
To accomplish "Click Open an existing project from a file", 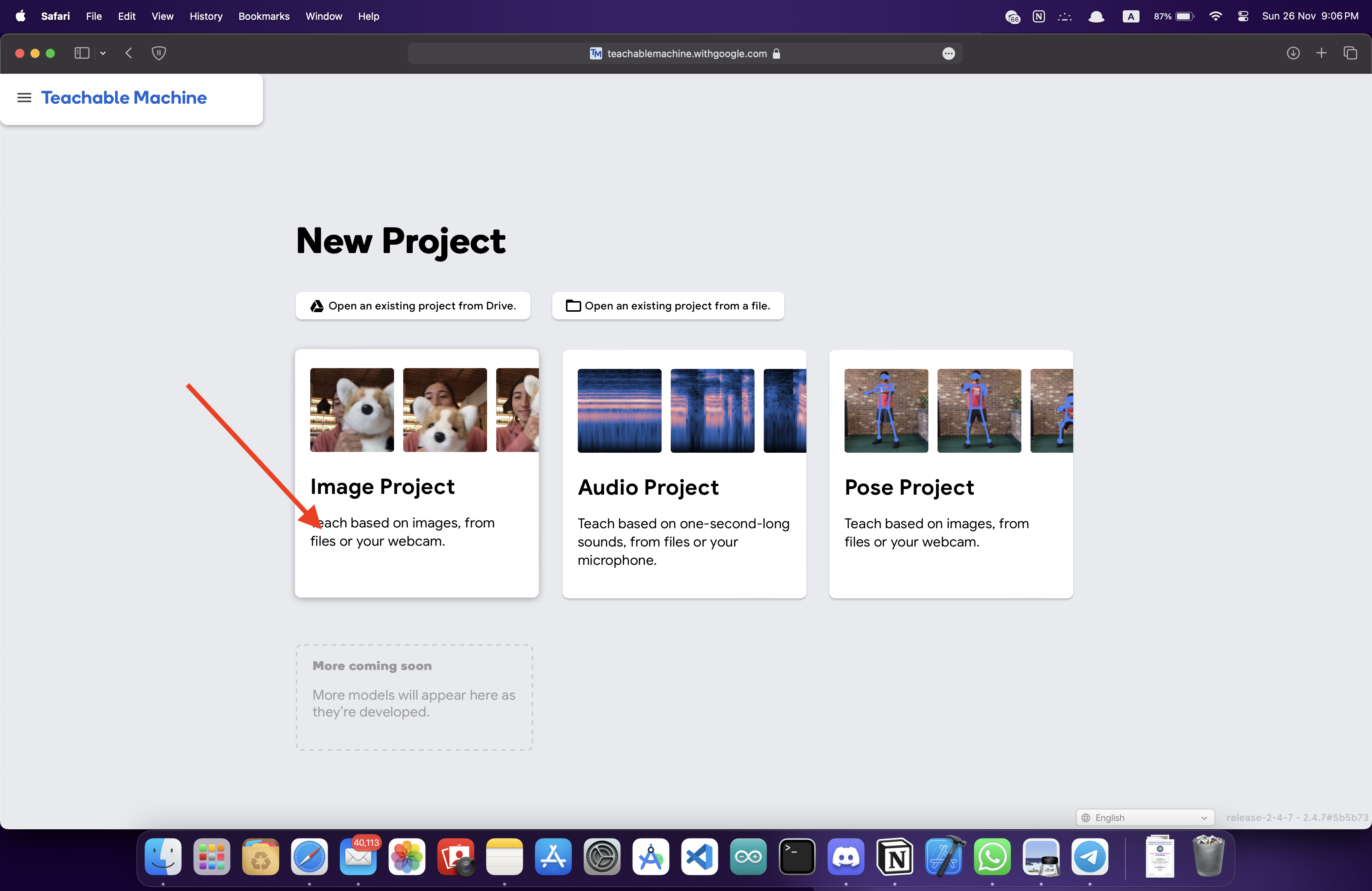I will (668, 306).
